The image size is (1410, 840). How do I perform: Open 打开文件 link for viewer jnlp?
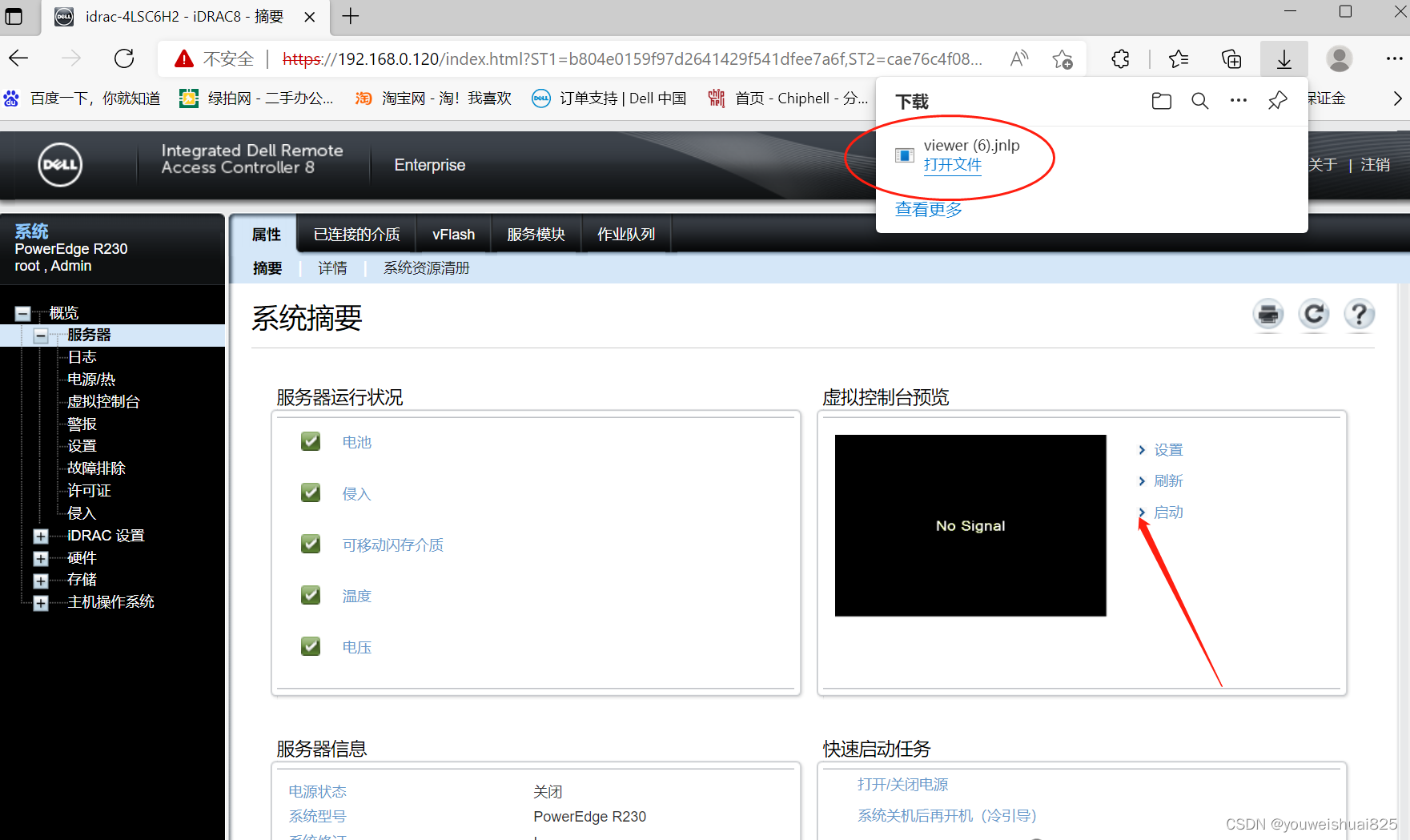pos(952,165)
